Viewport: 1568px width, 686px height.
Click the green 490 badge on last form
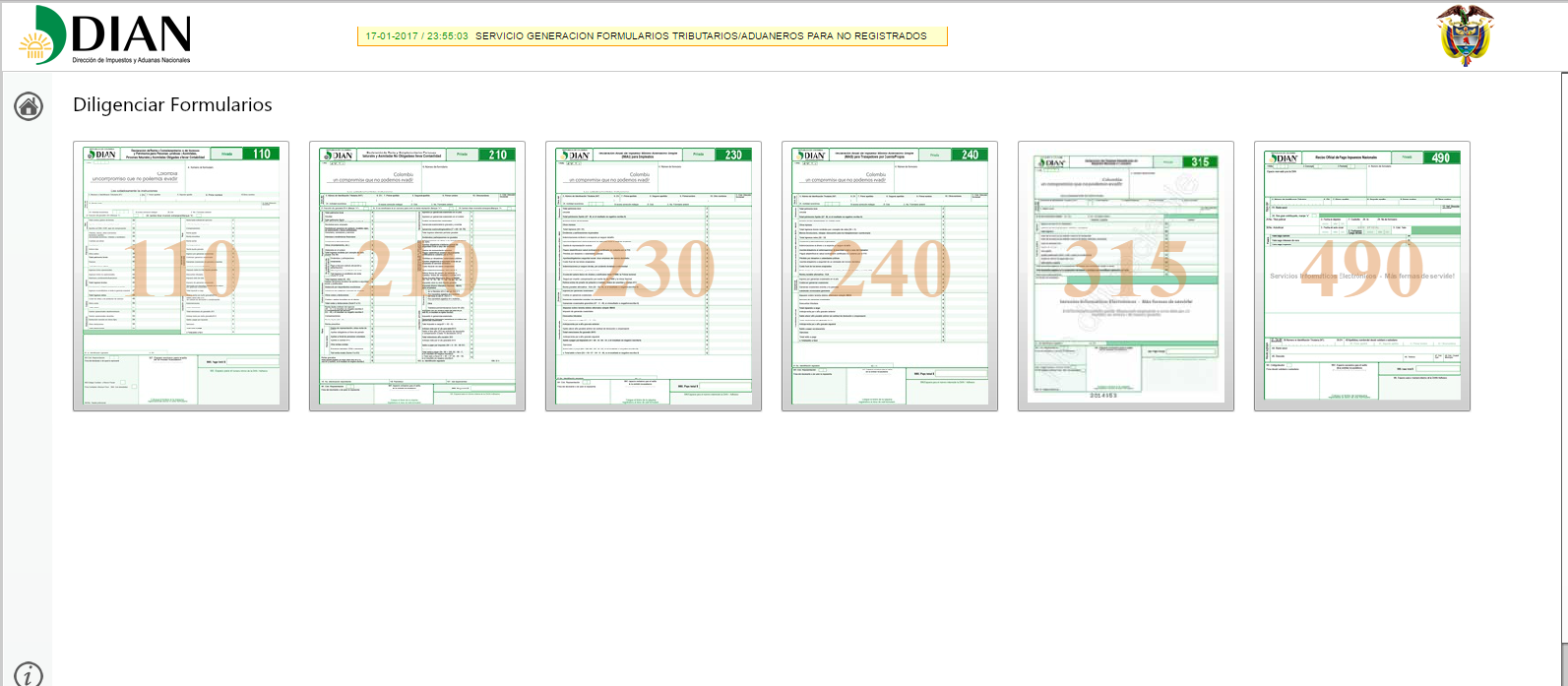(x=1440, y=157)
